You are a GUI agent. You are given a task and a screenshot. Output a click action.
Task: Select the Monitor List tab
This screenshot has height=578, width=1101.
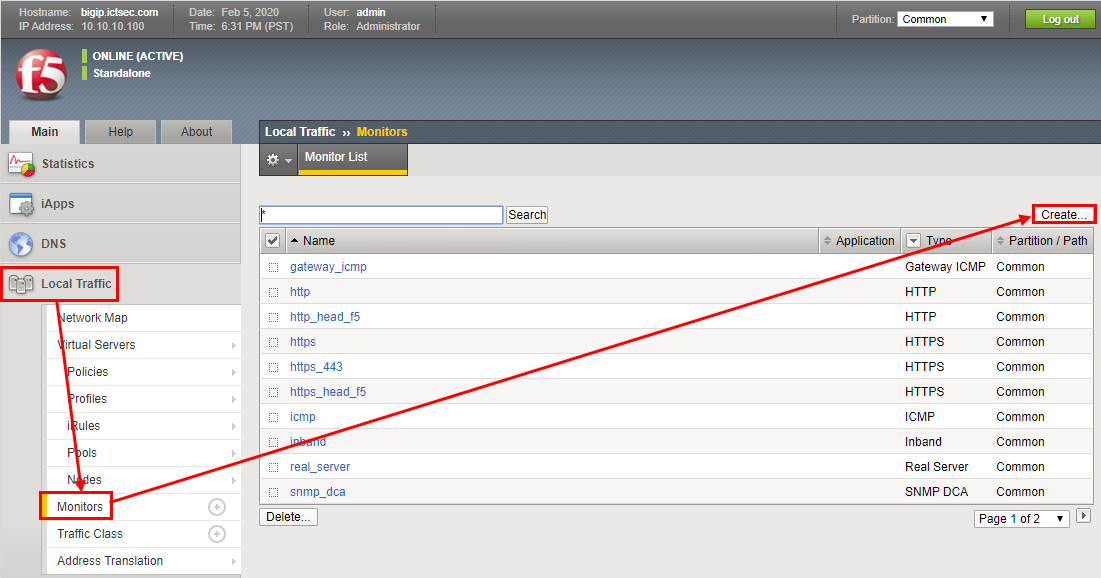352,159
